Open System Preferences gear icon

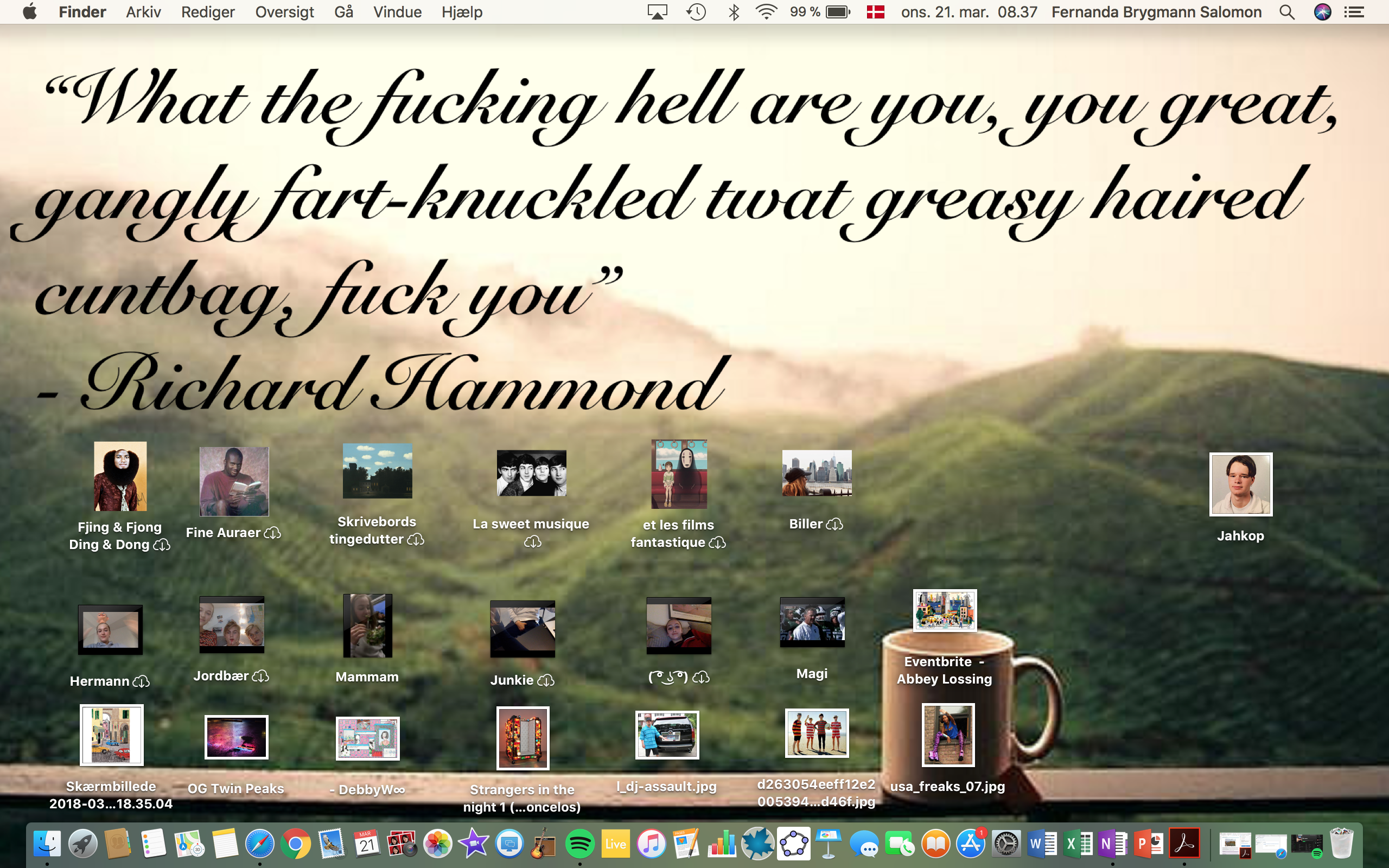[x=1006, y=844]
